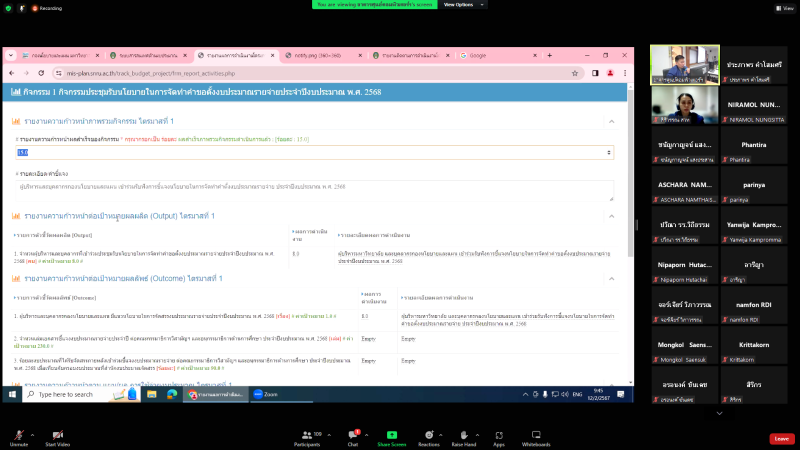Click the activity details text field
This screenshot has width=800, height=450.
click(315, 187)
